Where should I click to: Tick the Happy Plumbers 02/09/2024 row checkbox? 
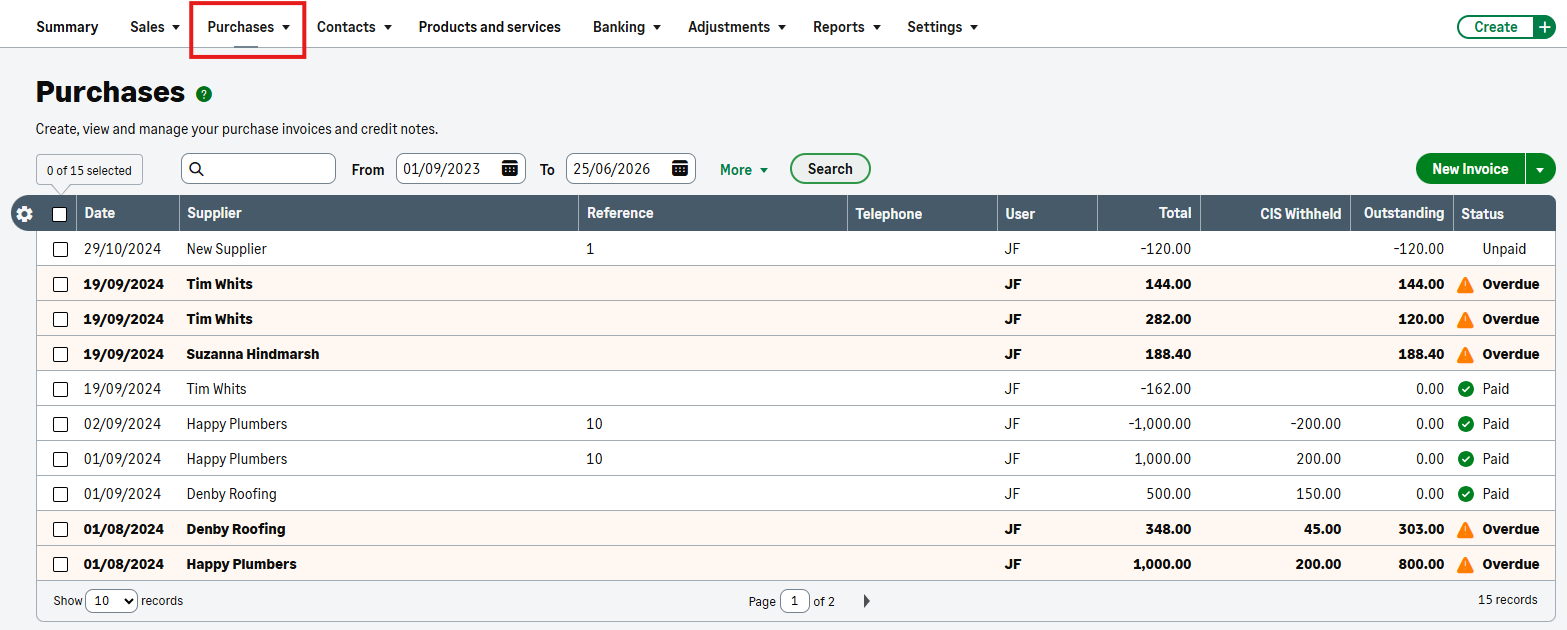pyautogui.click(x=61, y=424)
